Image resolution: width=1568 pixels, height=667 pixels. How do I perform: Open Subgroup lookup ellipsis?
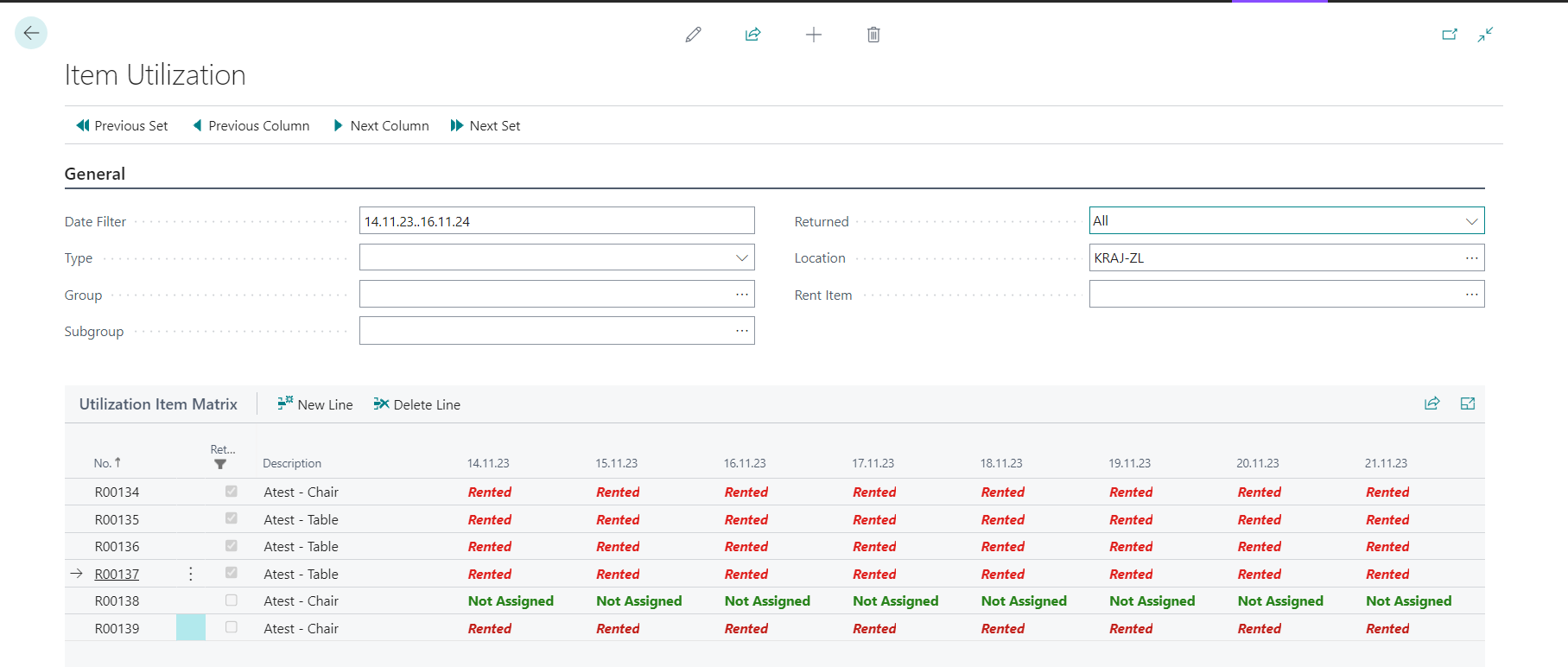[741, 331]
